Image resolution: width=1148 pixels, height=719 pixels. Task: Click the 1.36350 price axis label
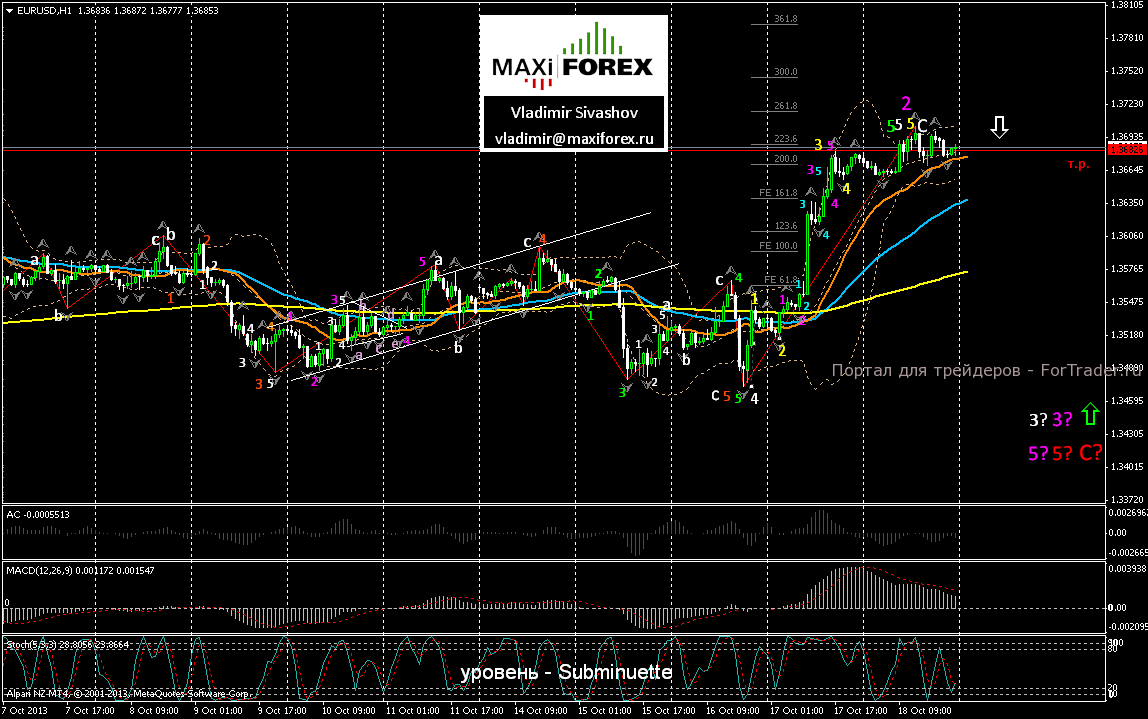coord(1128,203)
